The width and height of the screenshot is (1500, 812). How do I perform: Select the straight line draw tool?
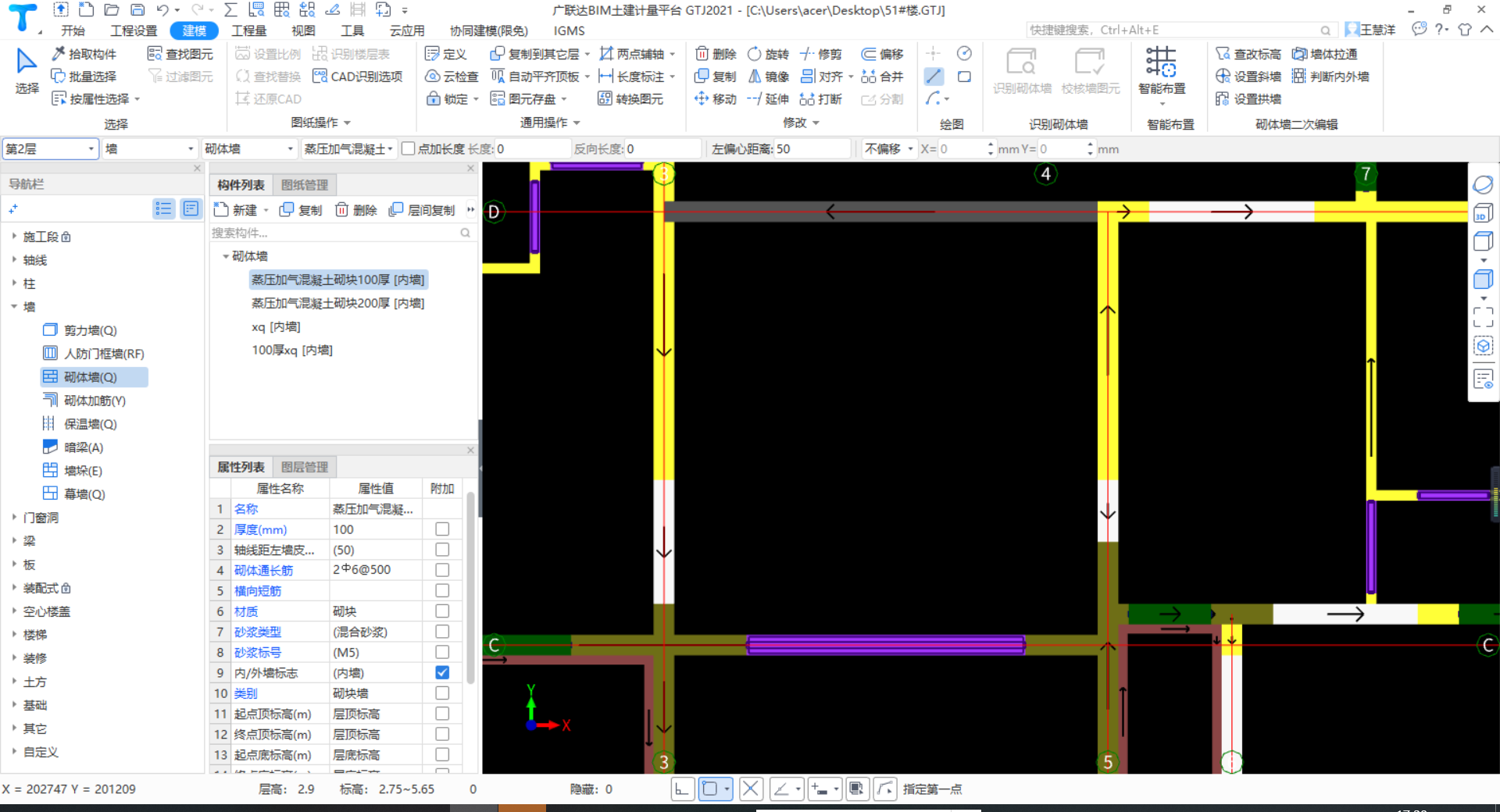coord(934,77)
